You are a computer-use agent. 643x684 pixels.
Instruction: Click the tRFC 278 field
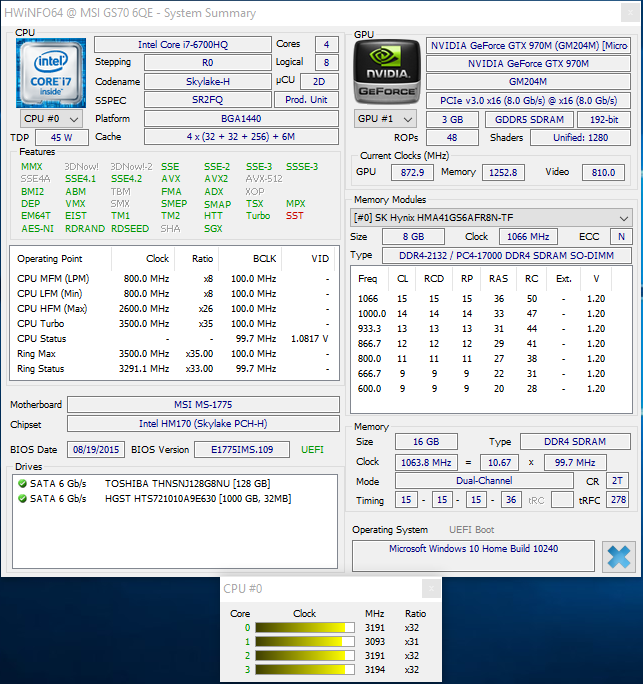pyautogui.click(x=618, y=500)
